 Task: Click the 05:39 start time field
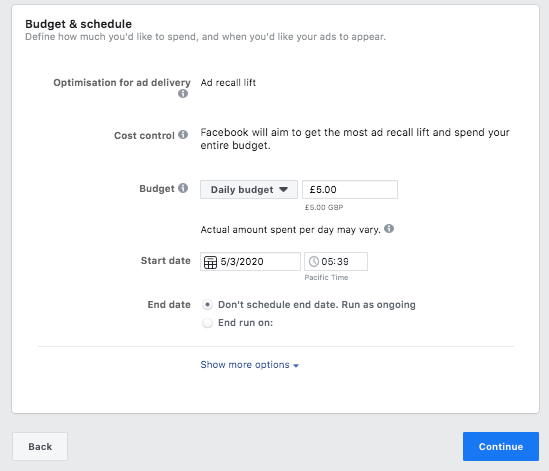point(336,262)
